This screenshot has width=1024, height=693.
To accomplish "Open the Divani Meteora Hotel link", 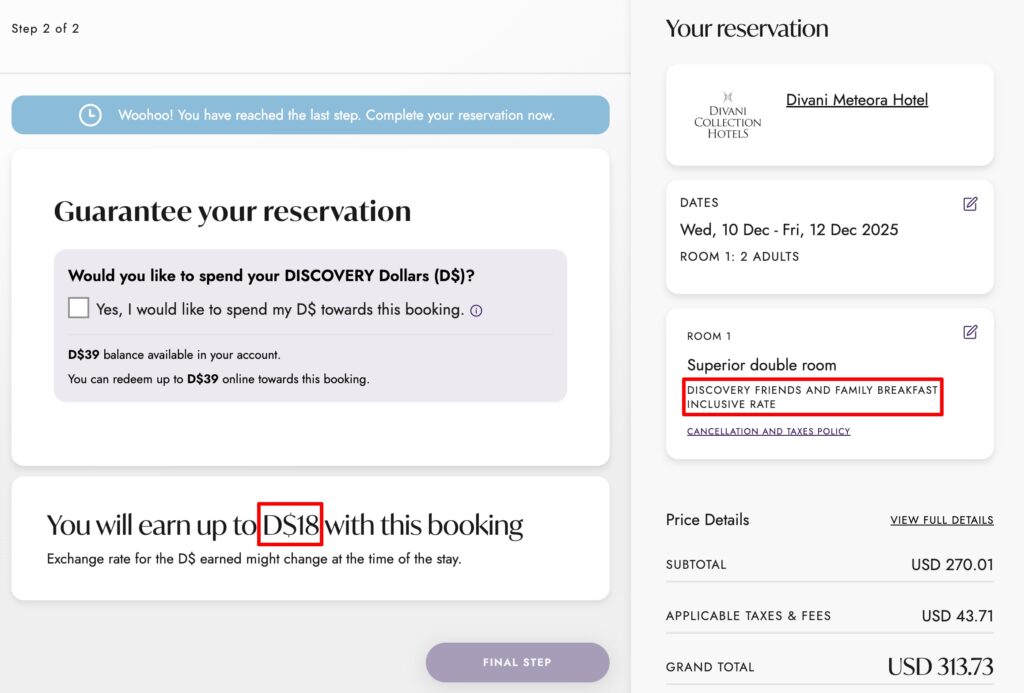I will (x=856, y=99).
